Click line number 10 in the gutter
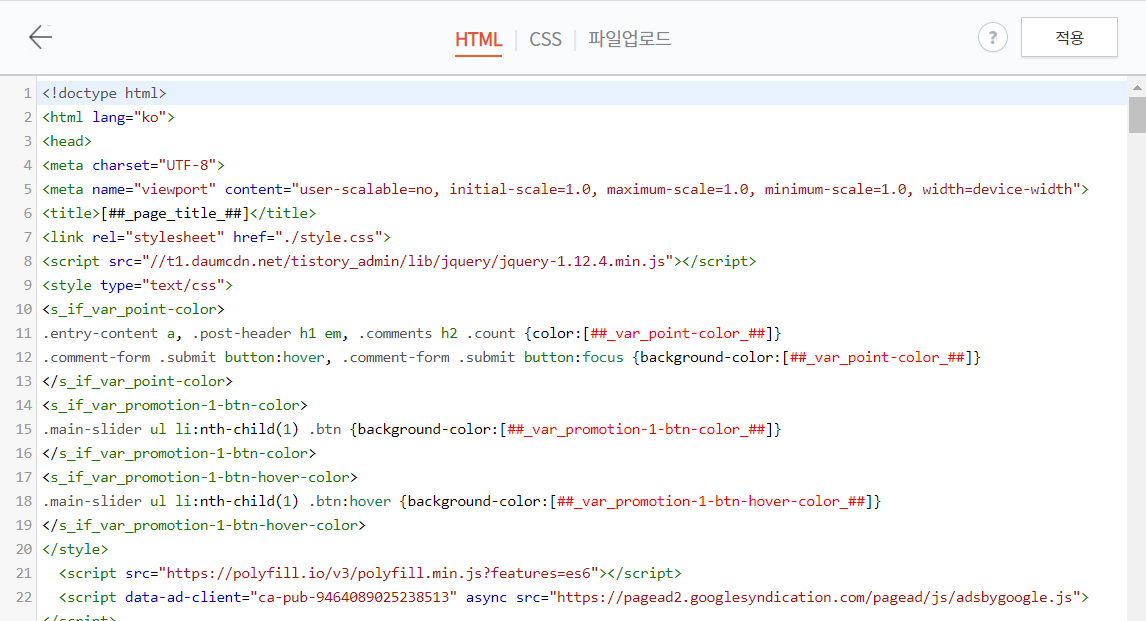This screenshot has height=621, width=1146. (x=24, y=309)
